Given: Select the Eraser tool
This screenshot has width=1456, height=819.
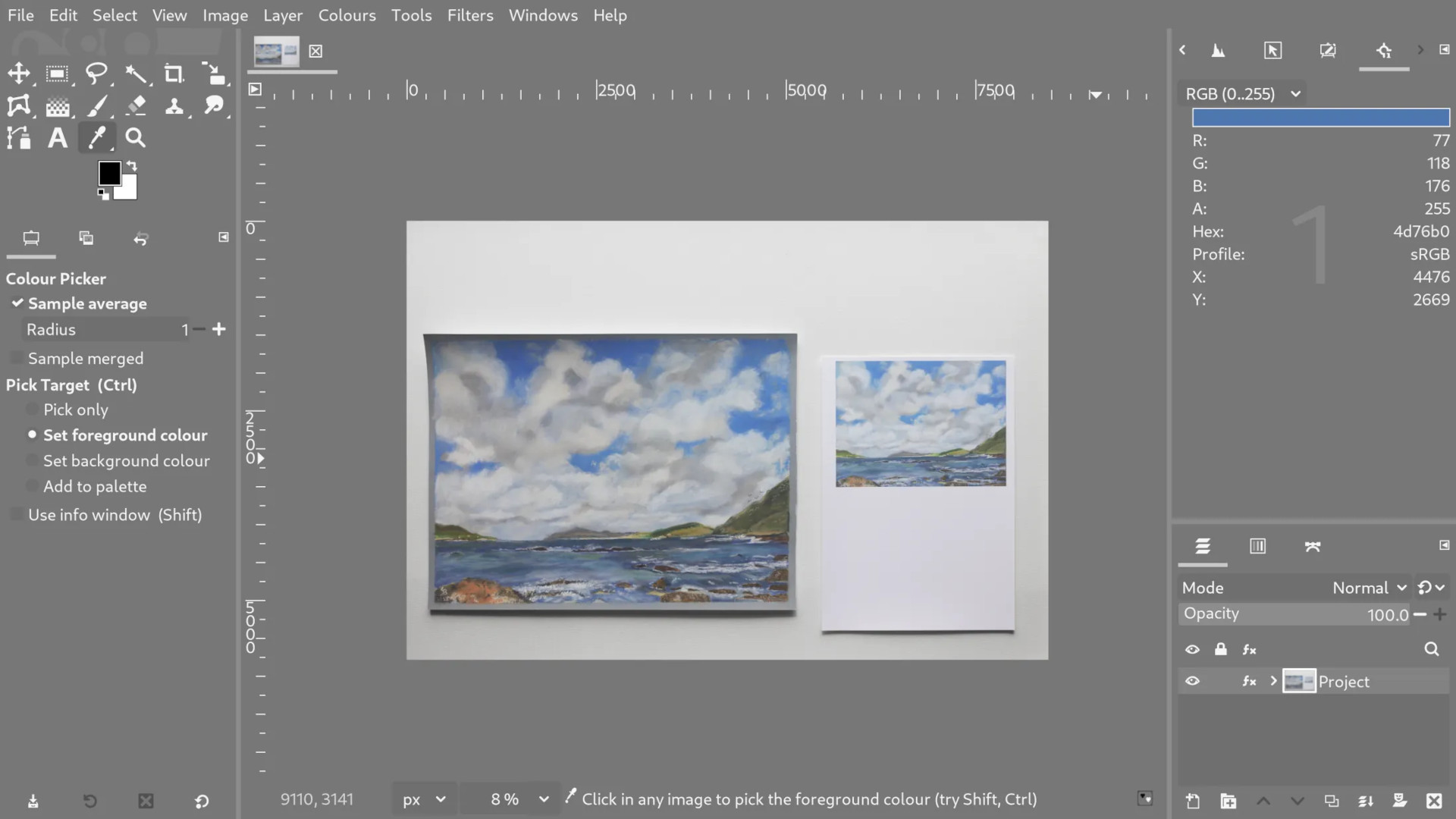Looking at the screenshot, I should click(136, 106).
